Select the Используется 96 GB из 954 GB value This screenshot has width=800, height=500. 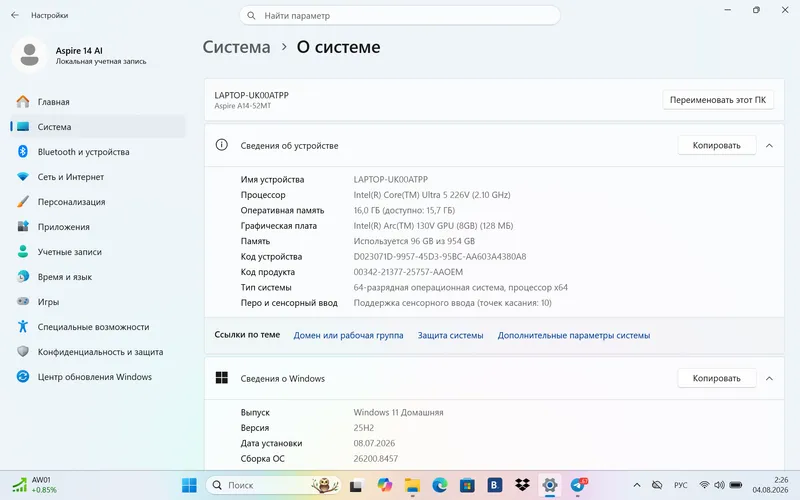coord(414,241)
